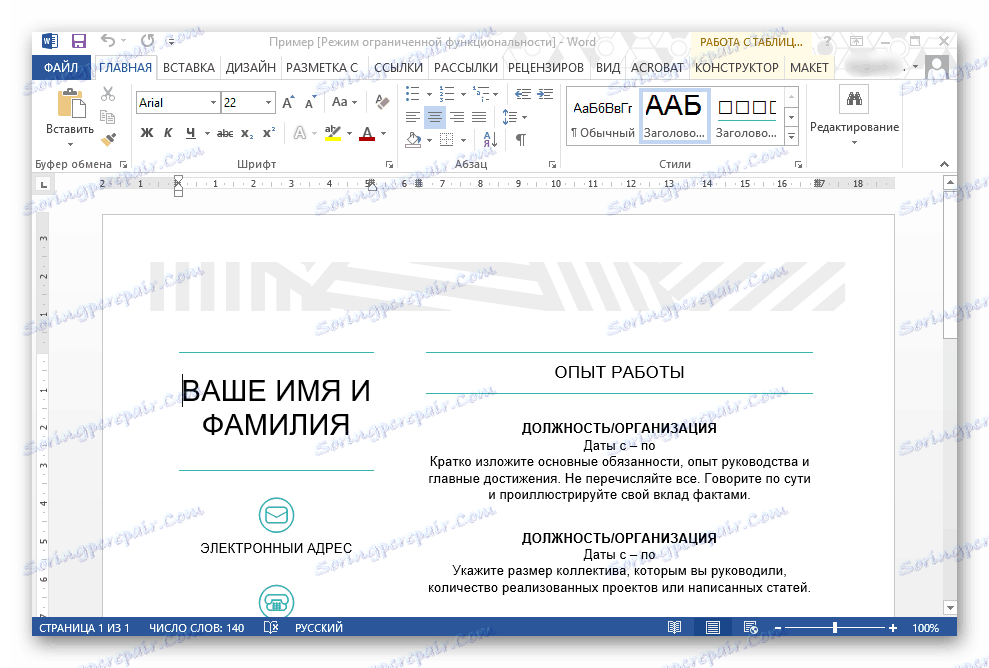
Task: Click the binoculars Editing icon
Action: (x=855, y=98)
